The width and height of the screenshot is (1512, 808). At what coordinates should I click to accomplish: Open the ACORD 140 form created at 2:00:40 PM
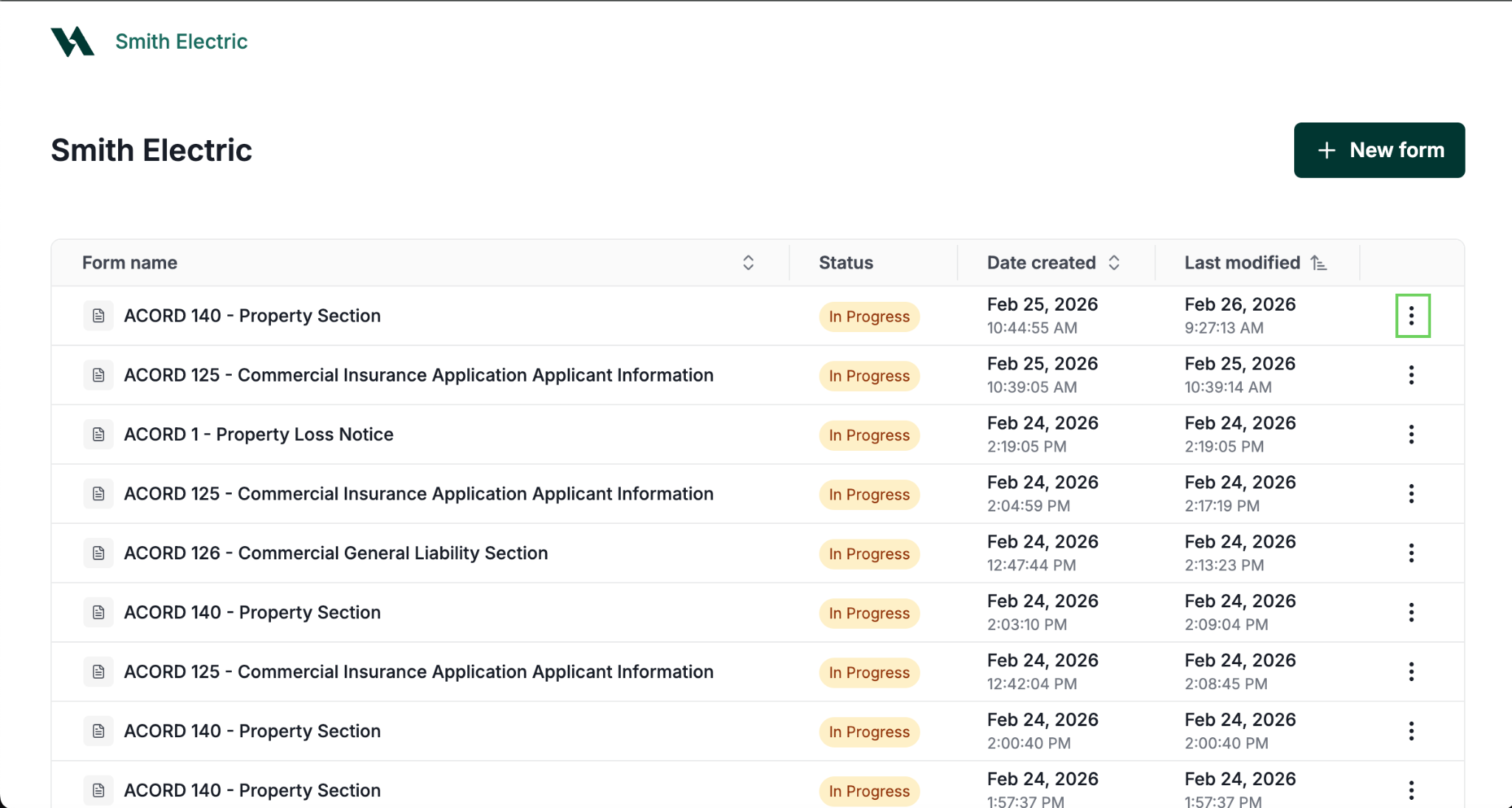click(x=252, y=731)
